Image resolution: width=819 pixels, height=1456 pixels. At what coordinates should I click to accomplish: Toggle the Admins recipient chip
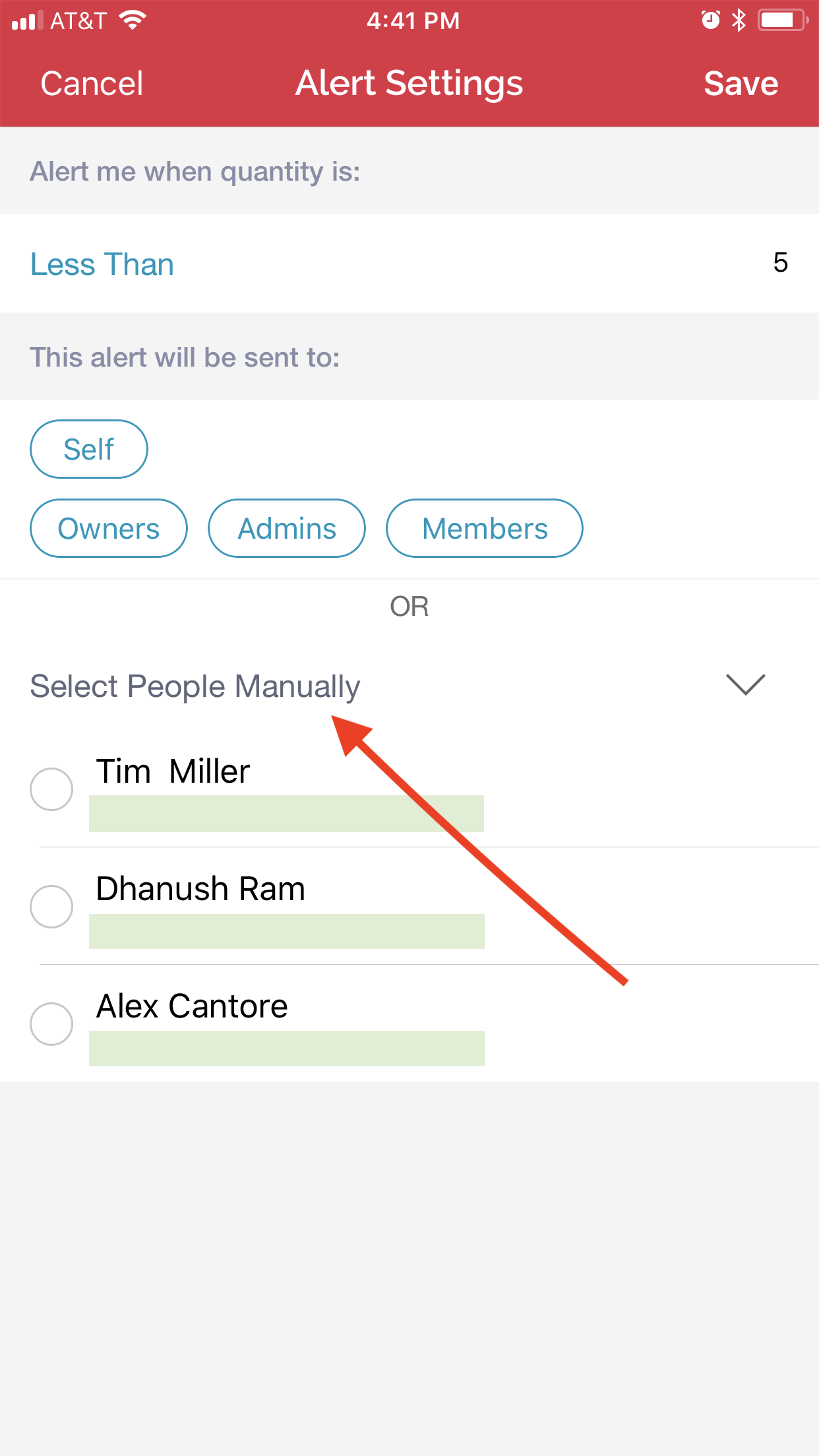pos(287,528)
